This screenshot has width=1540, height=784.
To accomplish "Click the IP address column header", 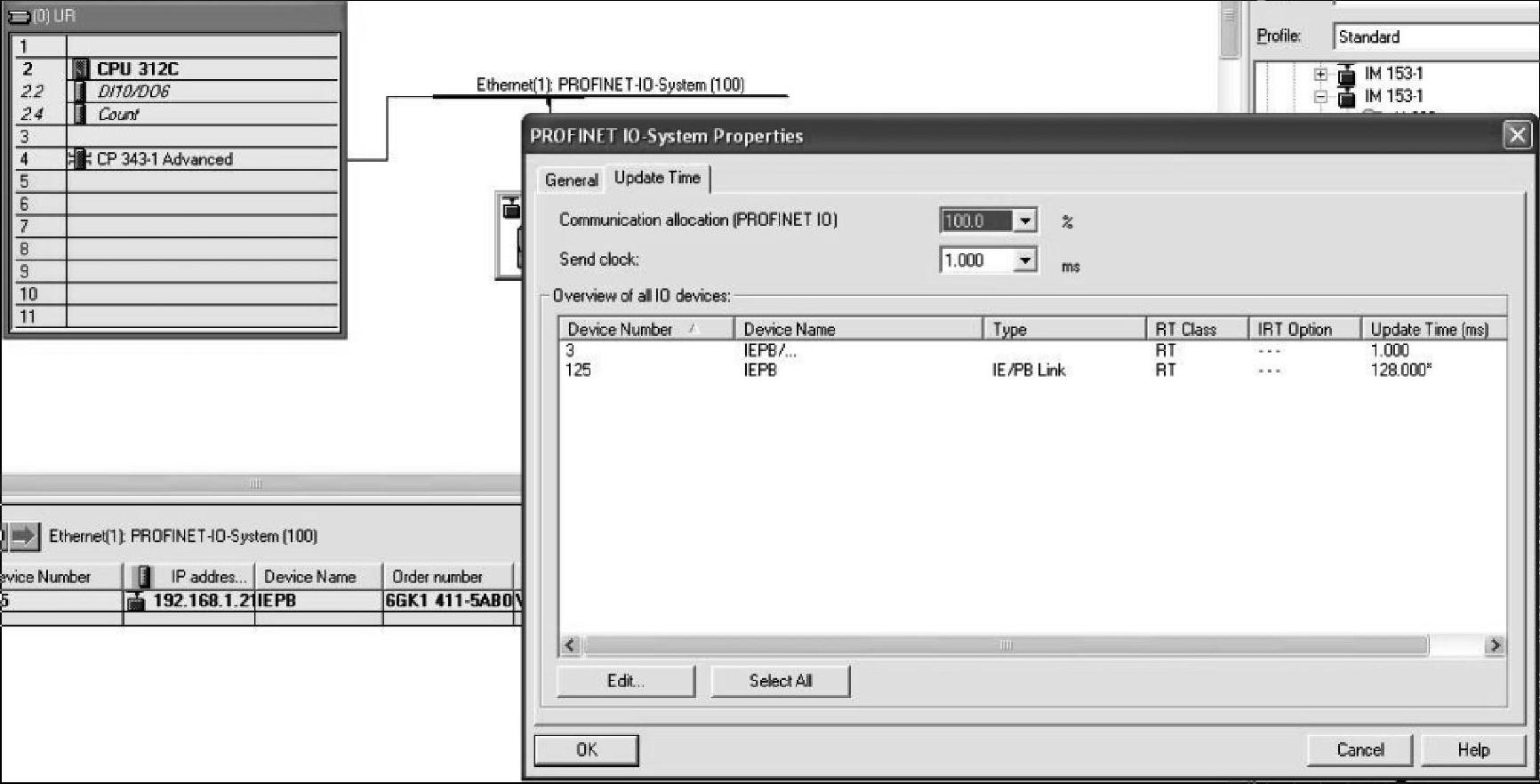I will tap(188, 576).
